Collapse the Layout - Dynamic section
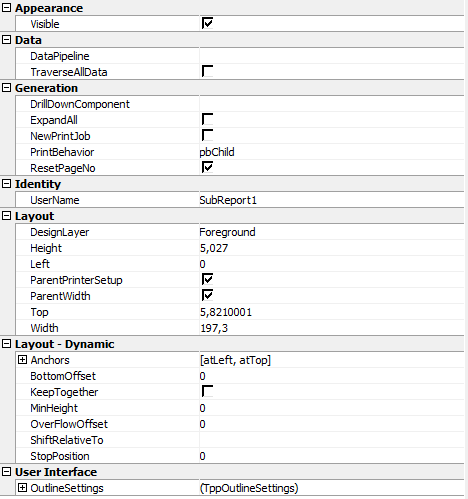 coord(6,344)
